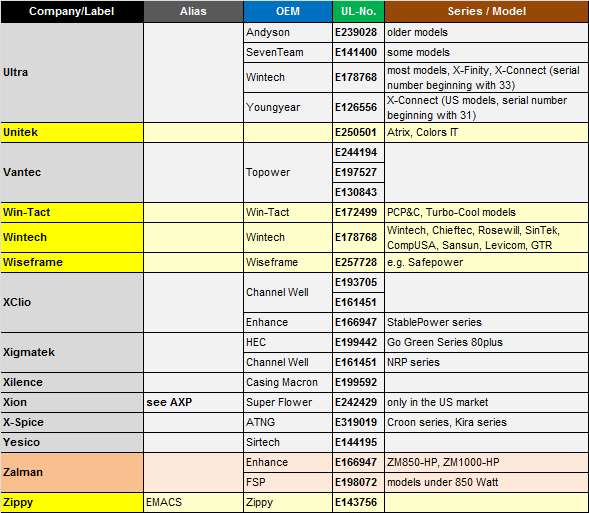Click the orange Zalman cell
The width and height of the screenshot is (589, 513).
72,472
